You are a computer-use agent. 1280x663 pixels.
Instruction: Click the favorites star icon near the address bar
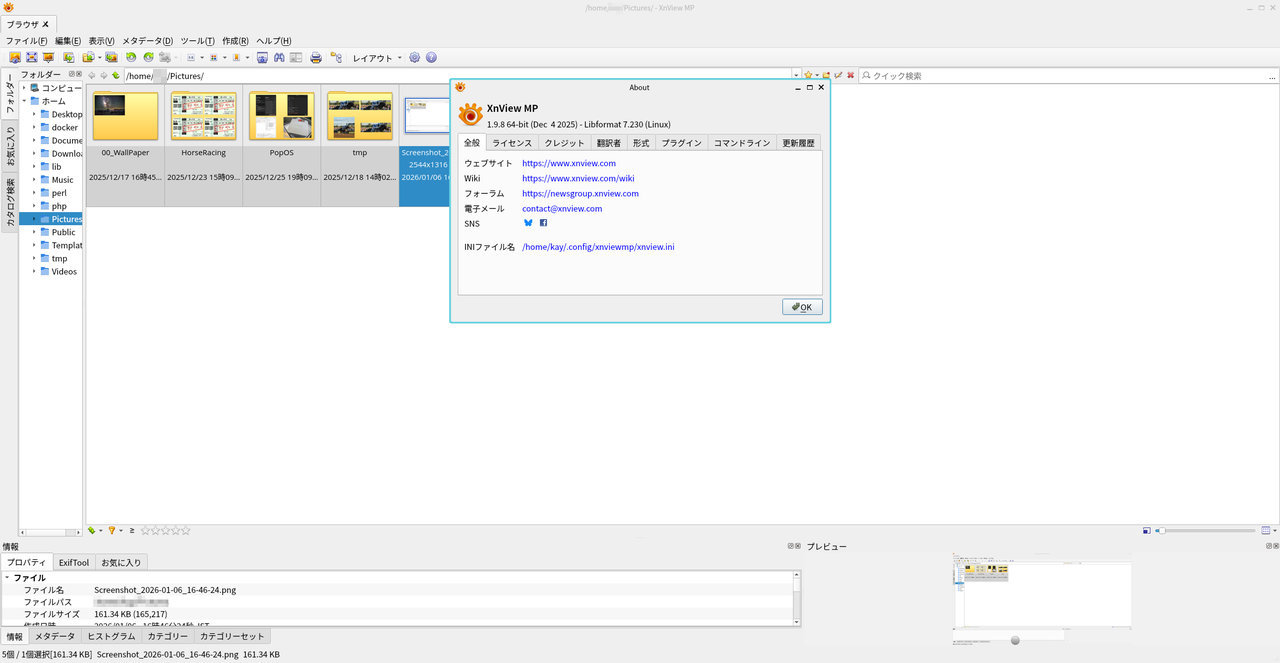click(x=808, y=76)
